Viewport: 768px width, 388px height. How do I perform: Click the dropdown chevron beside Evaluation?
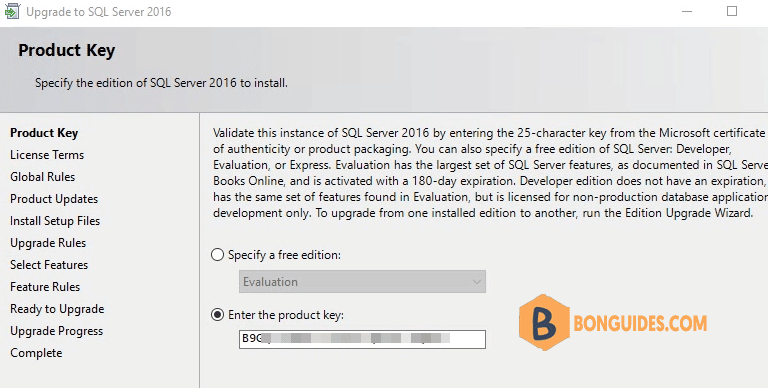click(477, 282)
